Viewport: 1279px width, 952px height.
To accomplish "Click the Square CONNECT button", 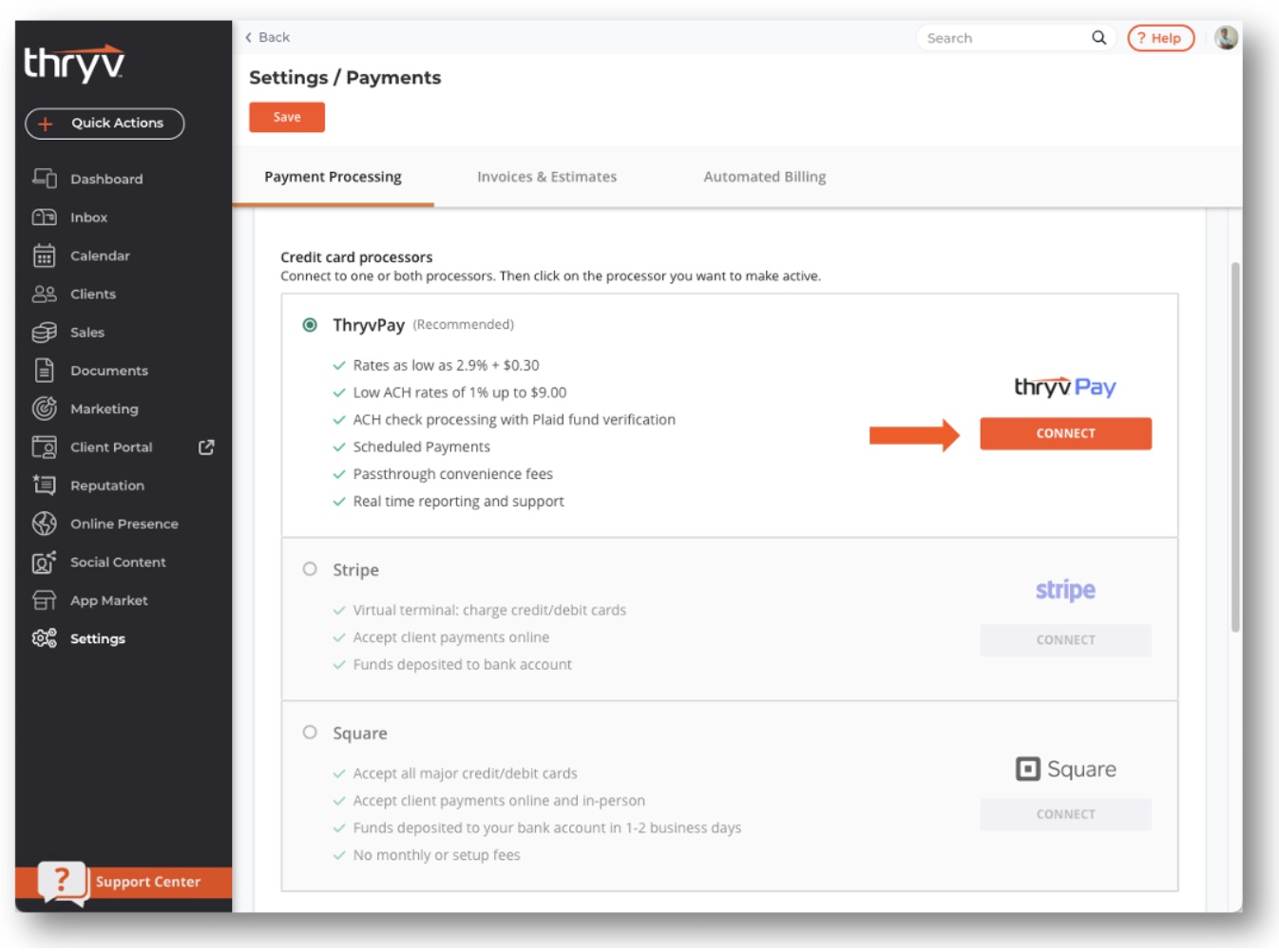I will tap(1065, 814).
